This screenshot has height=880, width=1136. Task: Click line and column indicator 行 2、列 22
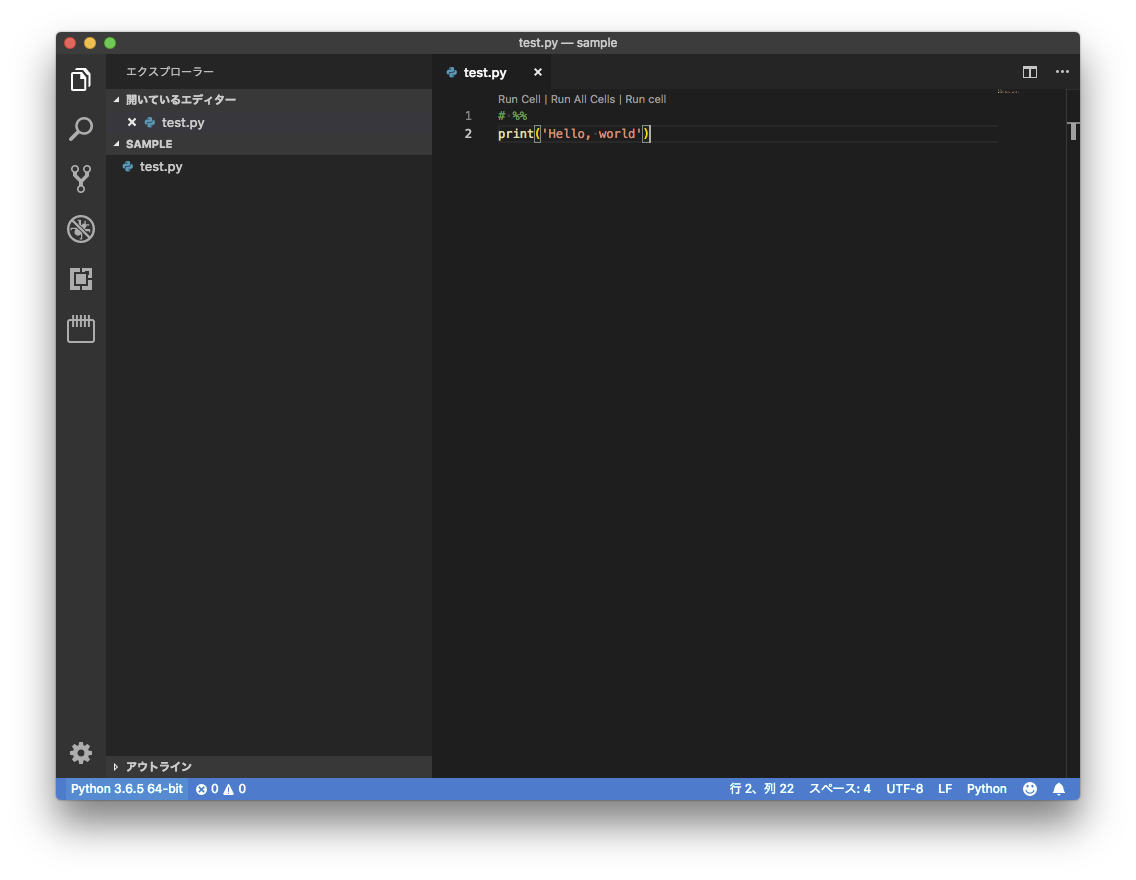pos(761,789)
